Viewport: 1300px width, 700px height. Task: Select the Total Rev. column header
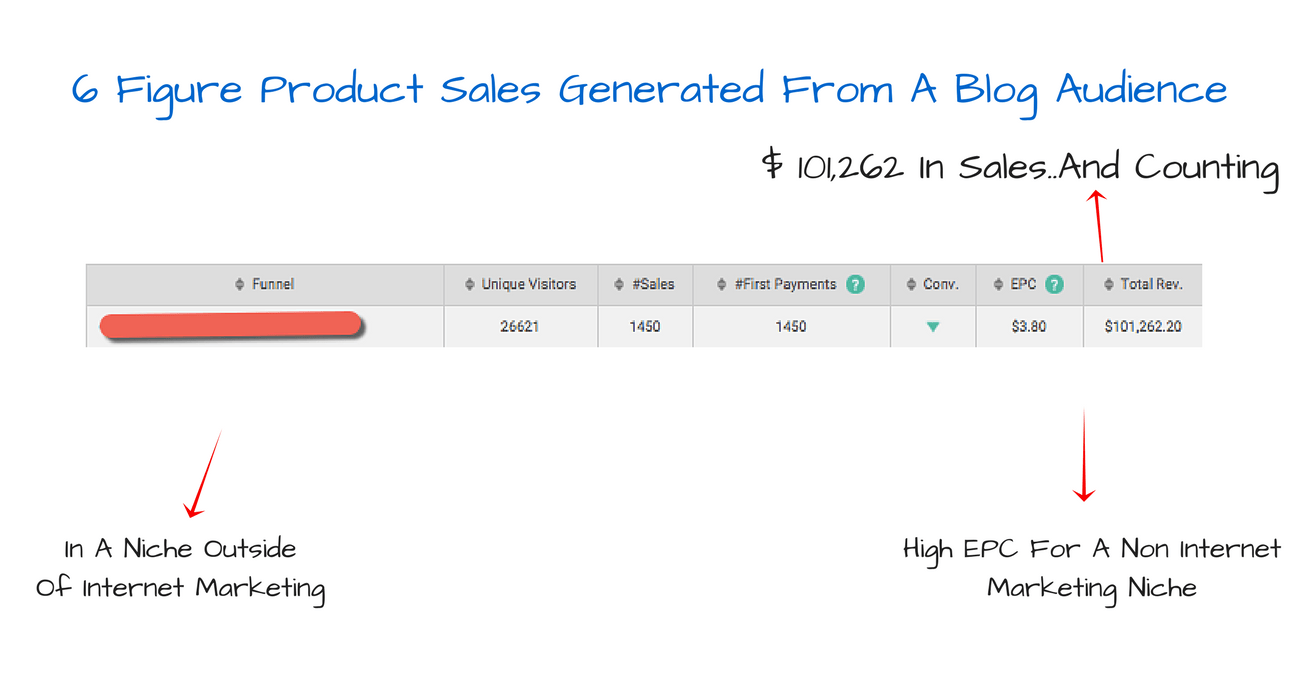tap(1143, 285)
